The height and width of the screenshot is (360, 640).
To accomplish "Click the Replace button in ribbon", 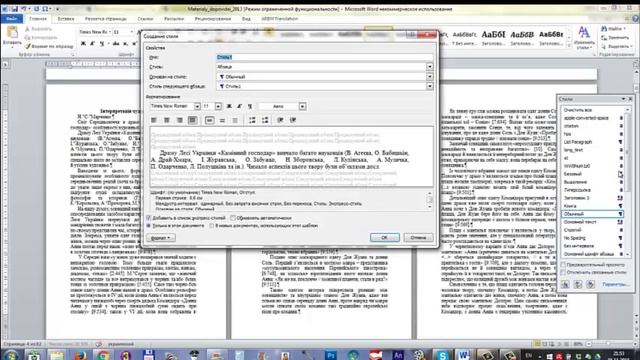I will coord(616,38).
